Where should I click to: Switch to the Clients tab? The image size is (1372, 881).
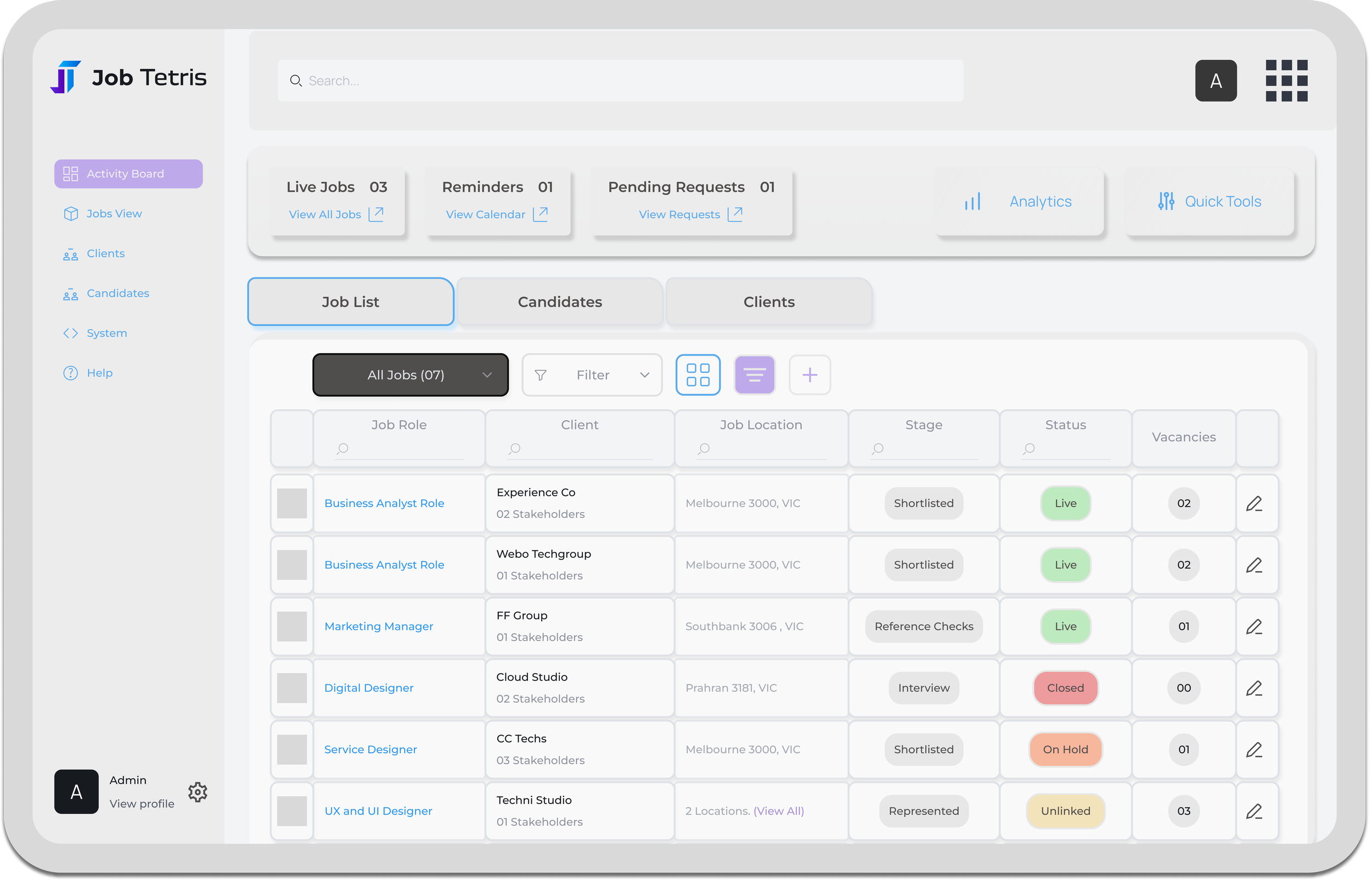click(x=769, y=302)
